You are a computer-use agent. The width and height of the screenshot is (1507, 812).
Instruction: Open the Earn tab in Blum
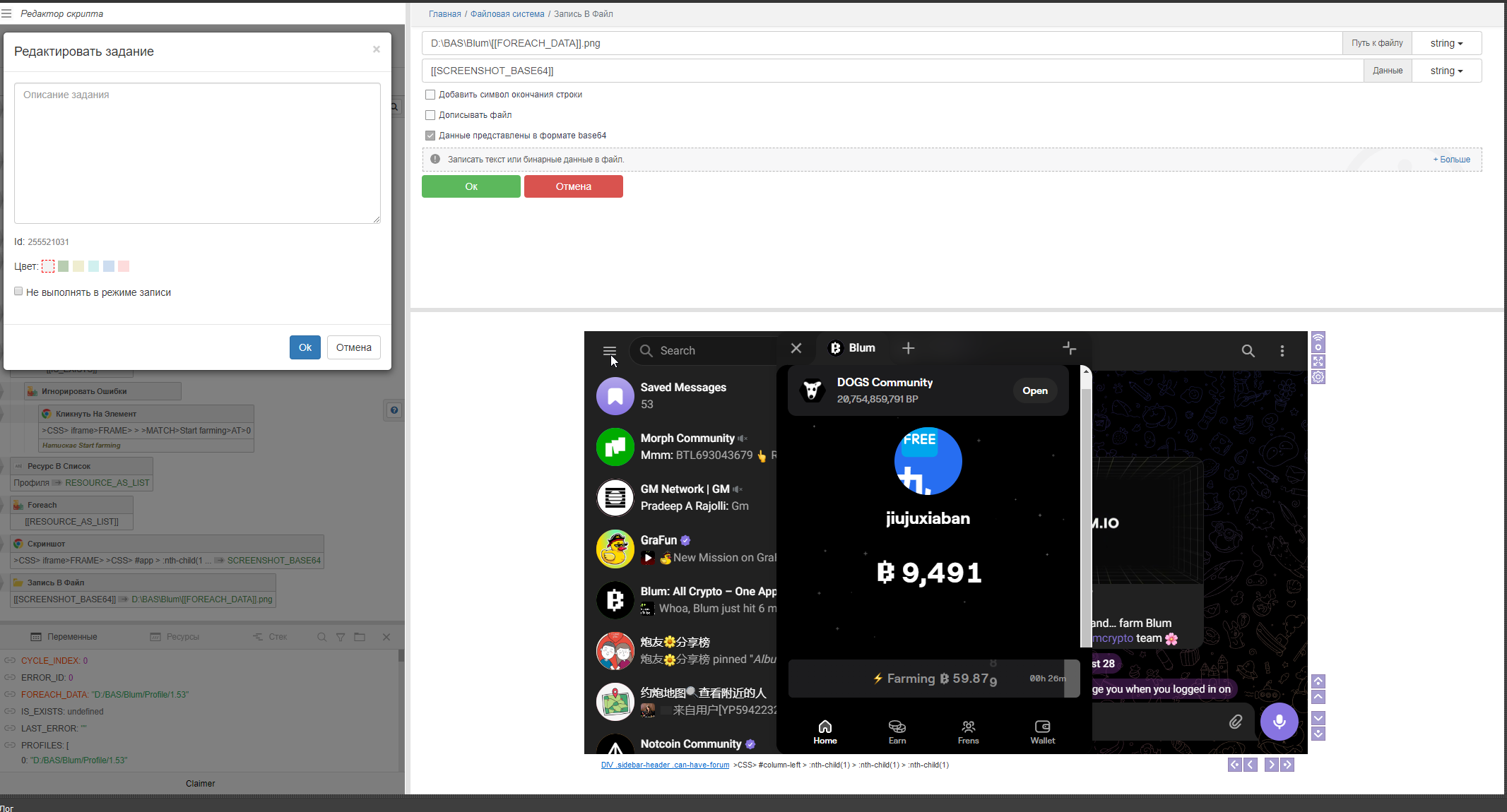point(897,732)
